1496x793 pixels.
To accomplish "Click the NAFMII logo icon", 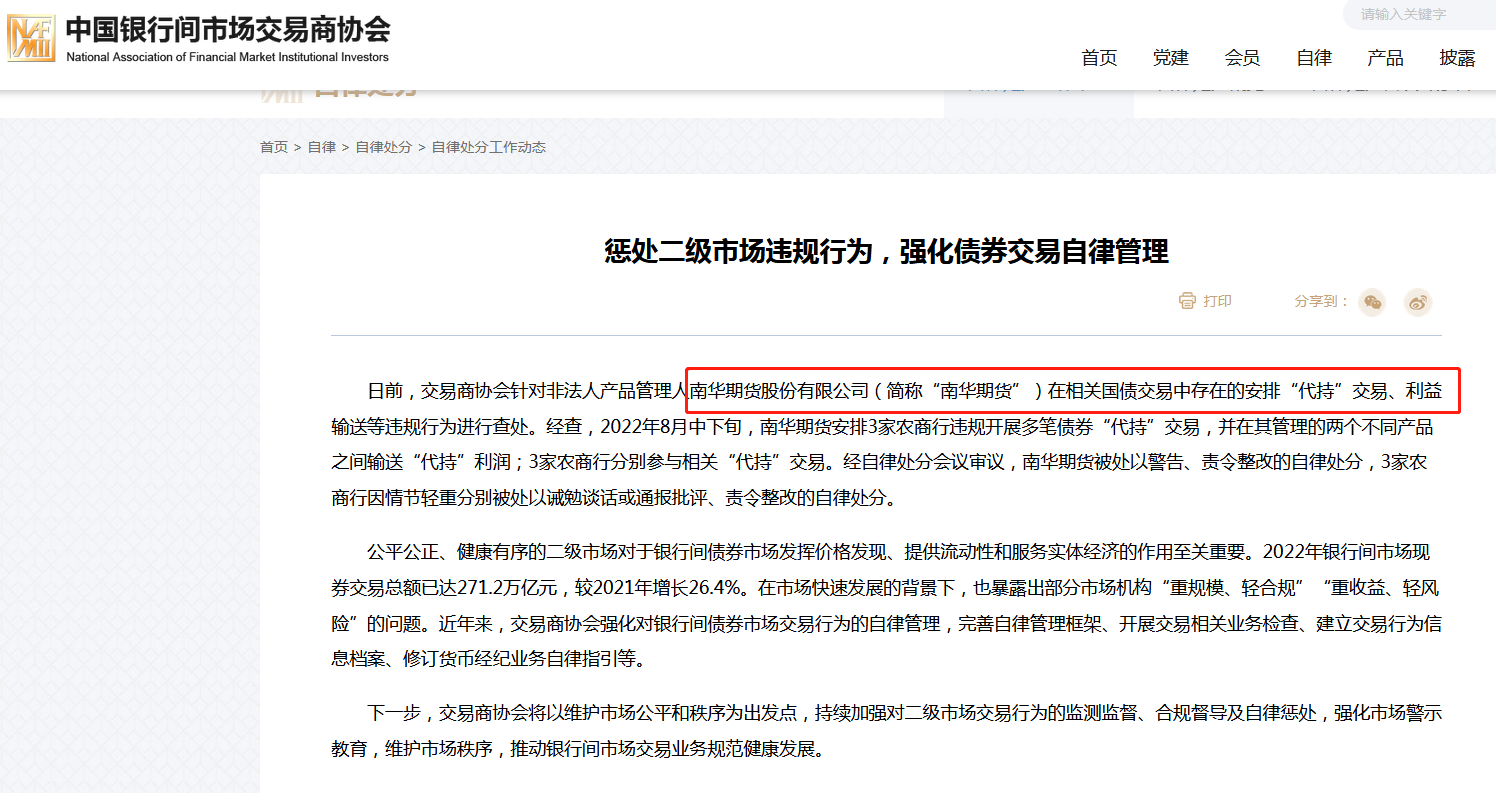I will [31, 39].
